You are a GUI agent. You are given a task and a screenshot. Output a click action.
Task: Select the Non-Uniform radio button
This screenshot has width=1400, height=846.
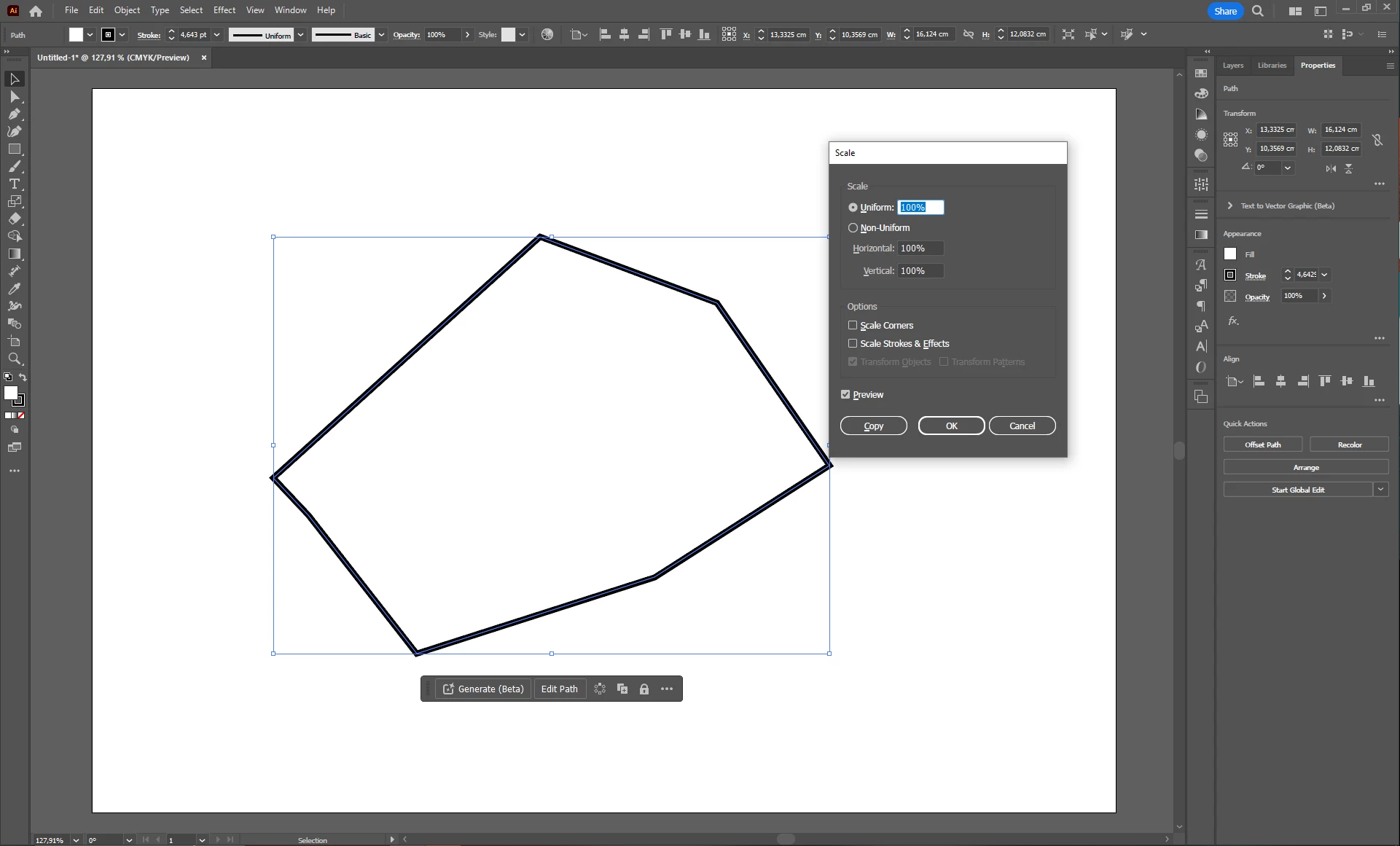point(853,228)
